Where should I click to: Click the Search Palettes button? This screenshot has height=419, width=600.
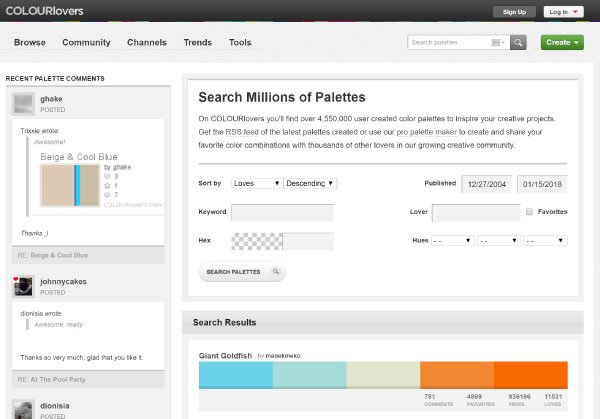[242, 272]
